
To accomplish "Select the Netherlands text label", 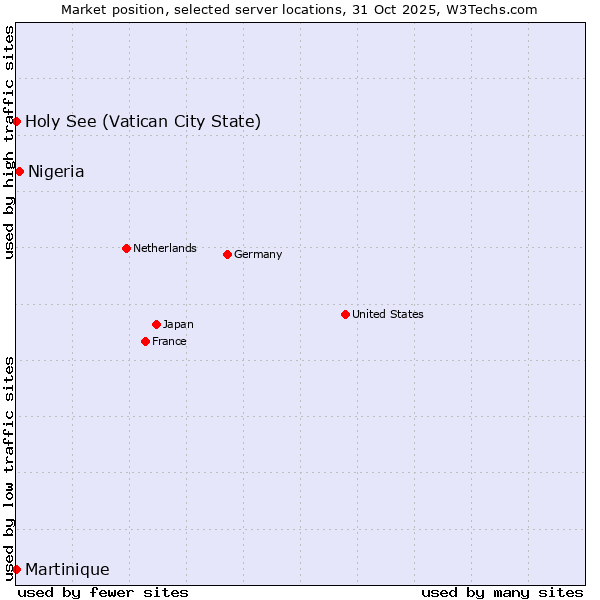I will 165,248.
